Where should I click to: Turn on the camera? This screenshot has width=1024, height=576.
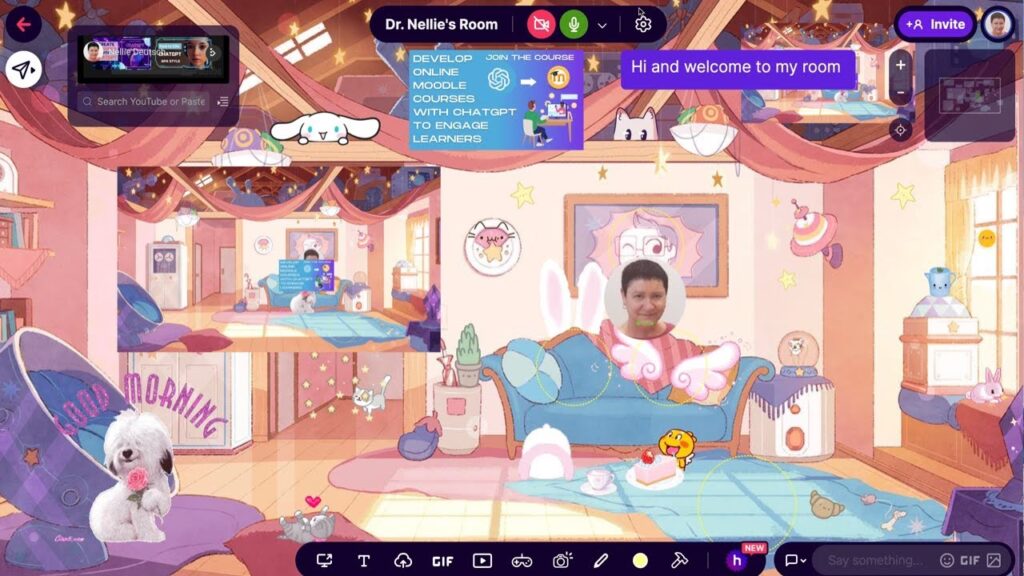coord(541,24)
